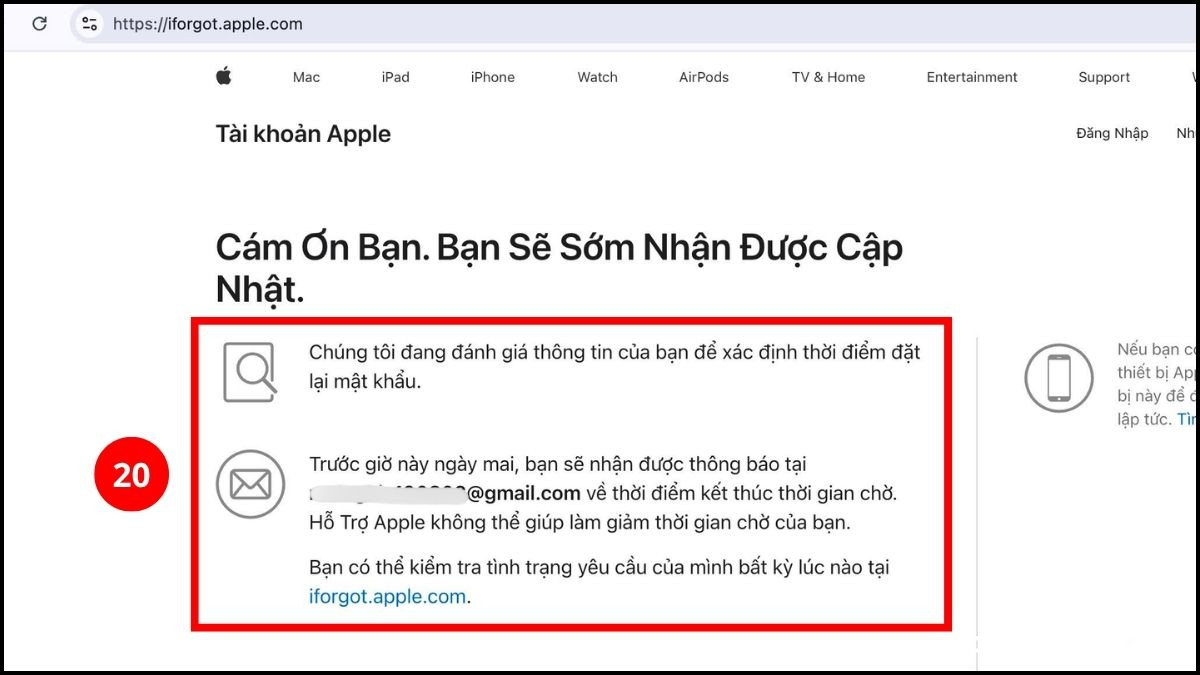Open site information icon beside the URL
1200x675 pixels.
[89, 24]
